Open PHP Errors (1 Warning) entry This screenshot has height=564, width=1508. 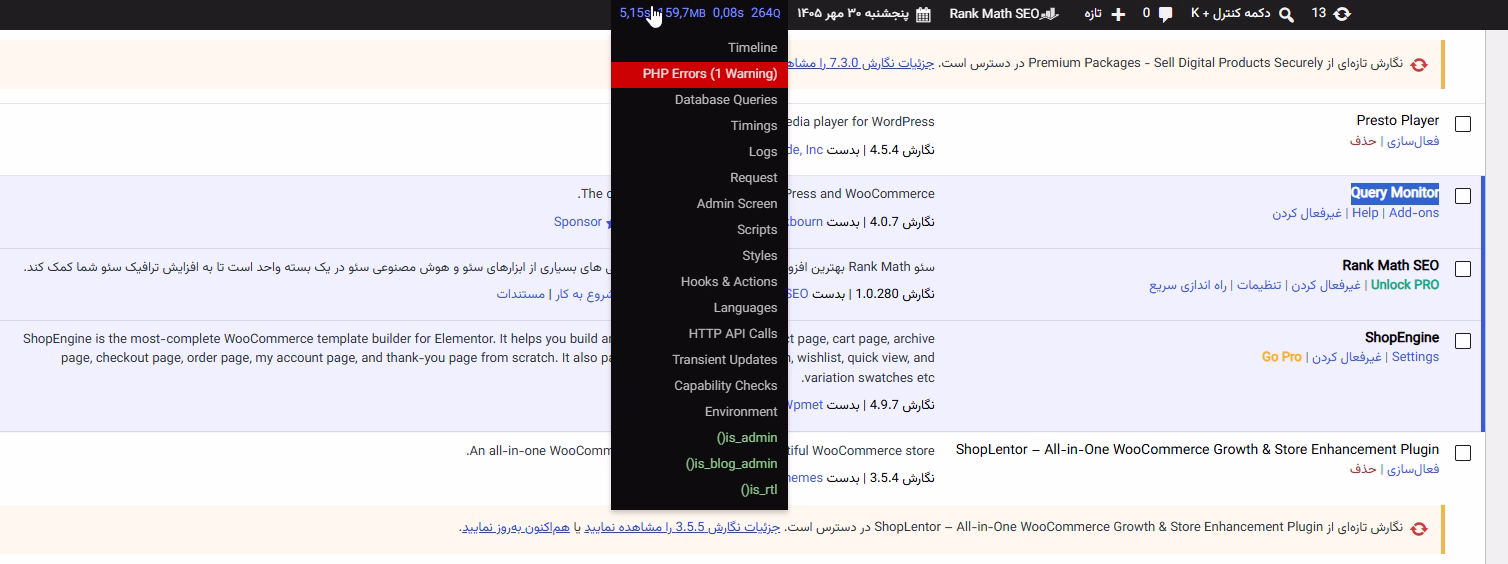699,73
